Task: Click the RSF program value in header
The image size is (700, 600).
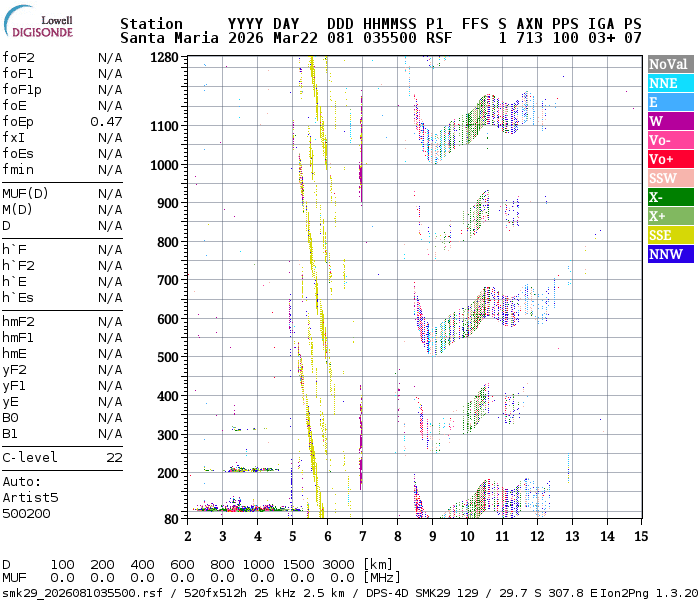Action: (439, 38)
